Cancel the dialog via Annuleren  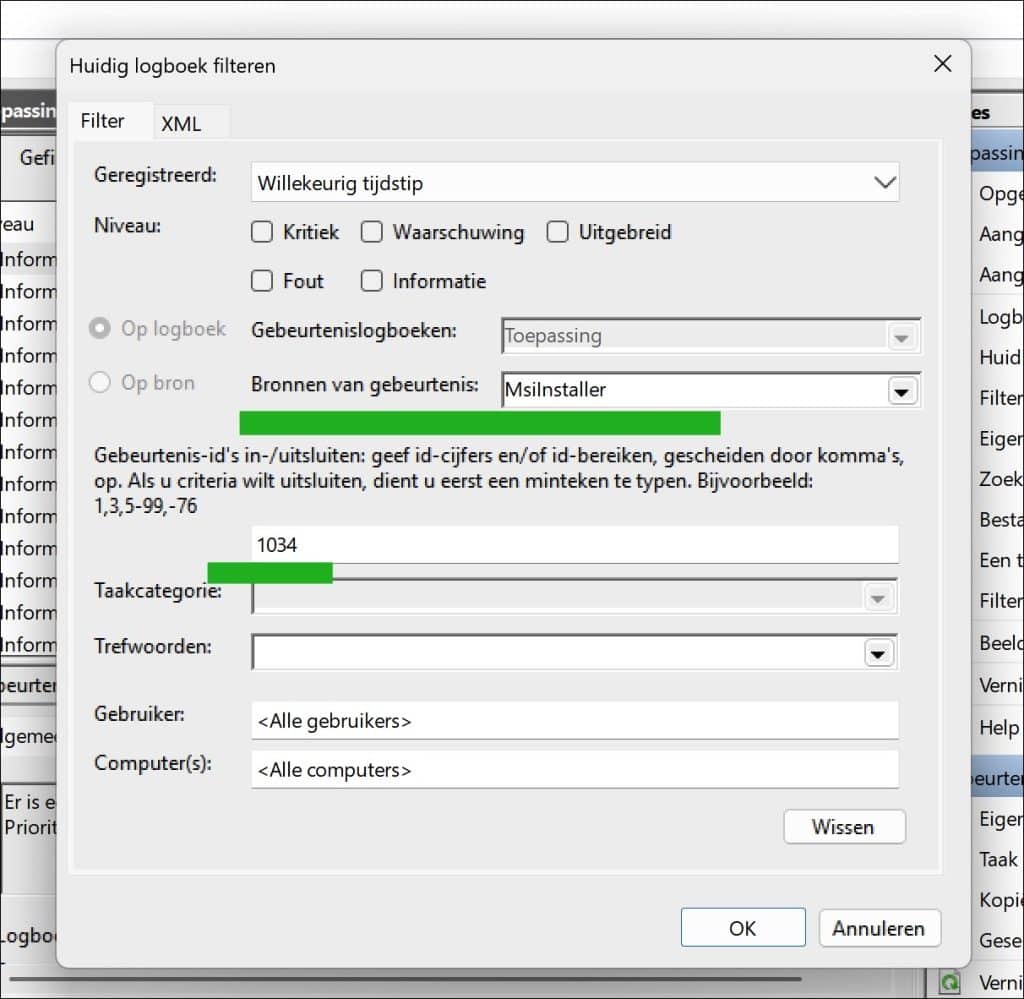[879, 927]
